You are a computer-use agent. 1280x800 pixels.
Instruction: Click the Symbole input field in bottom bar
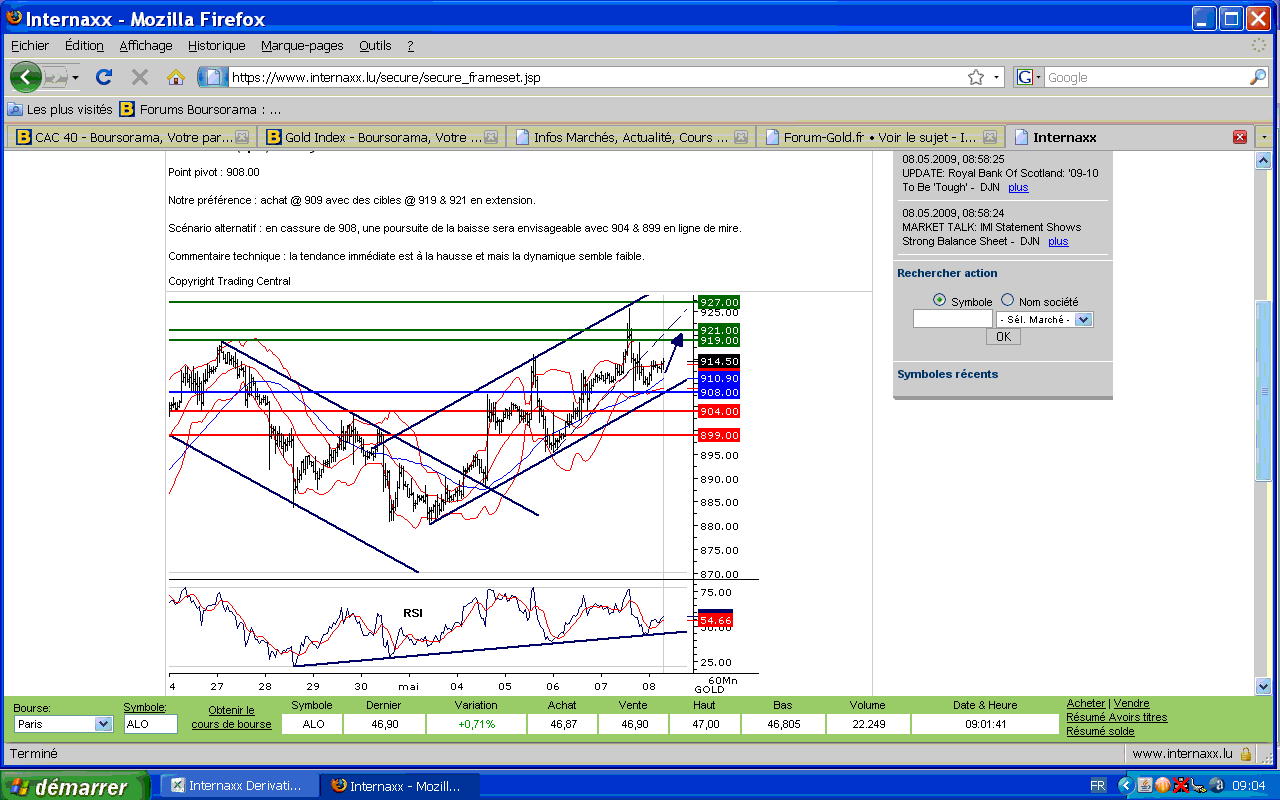pos(148,724)
